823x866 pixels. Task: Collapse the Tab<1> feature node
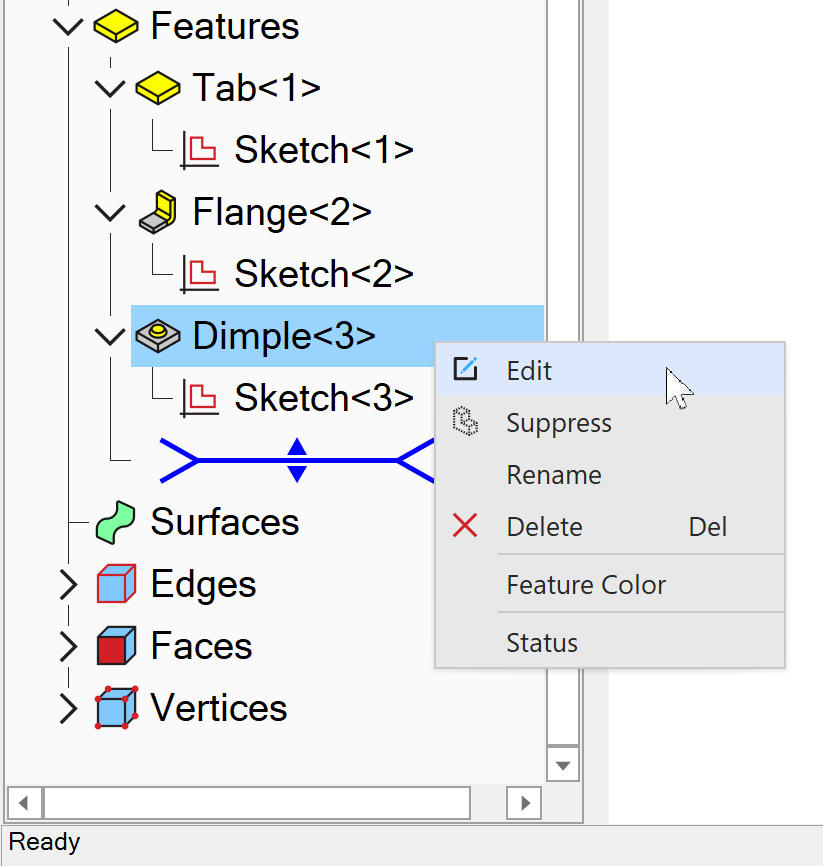[x=109, y=88]
